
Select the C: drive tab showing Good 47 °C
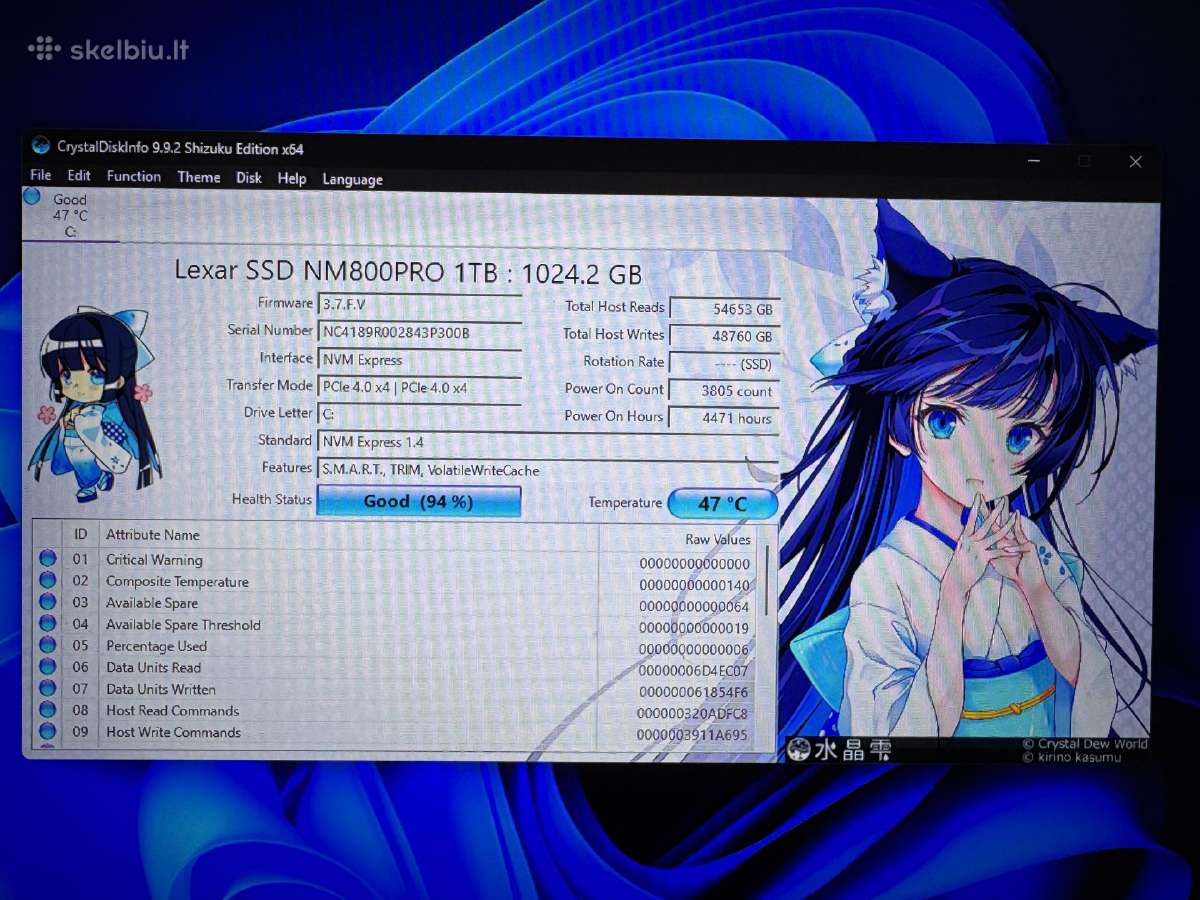(x=70, y=214)
